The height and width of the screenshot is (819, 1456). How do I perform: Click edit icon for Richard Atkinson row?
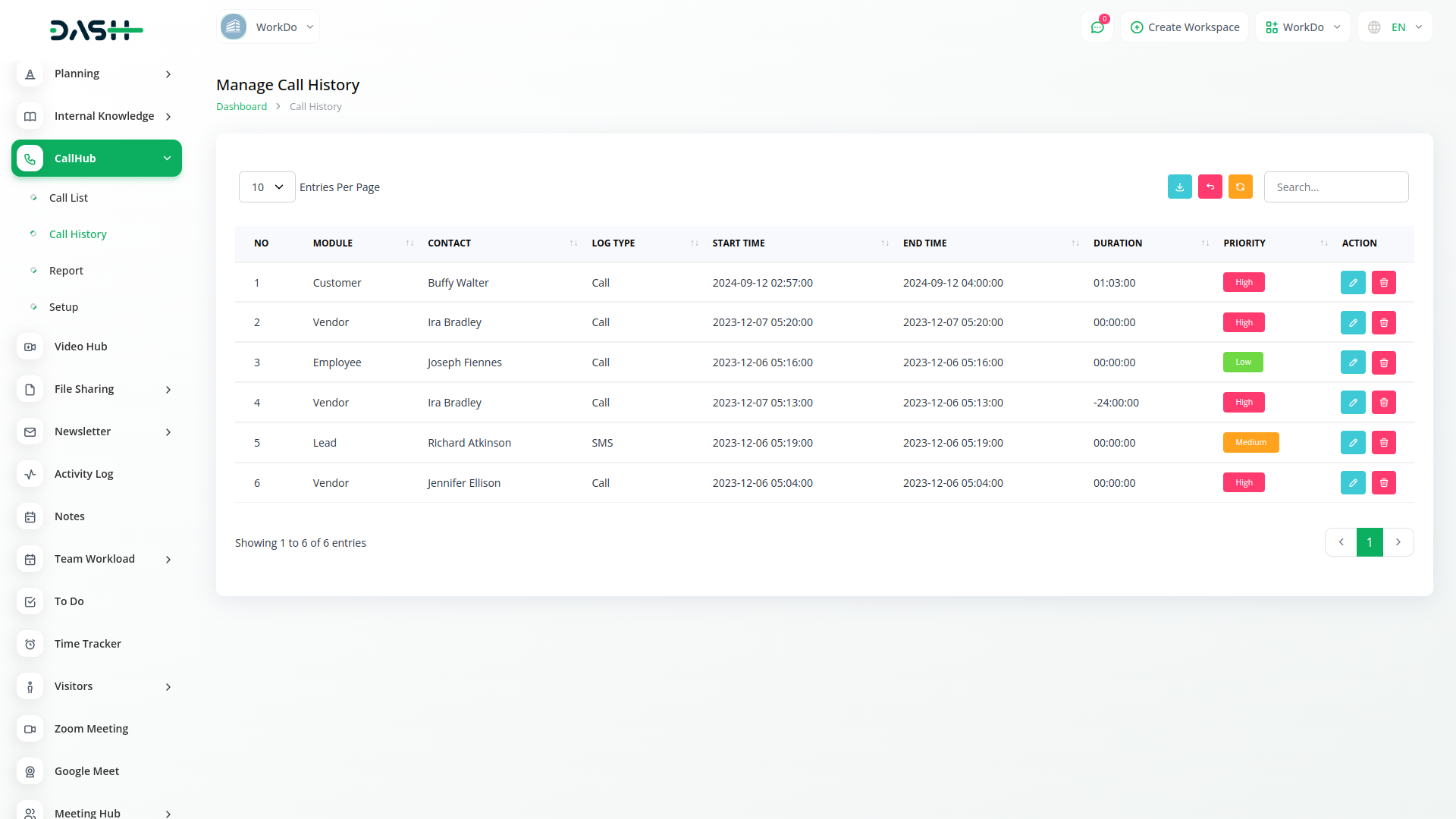(1352, 443)
